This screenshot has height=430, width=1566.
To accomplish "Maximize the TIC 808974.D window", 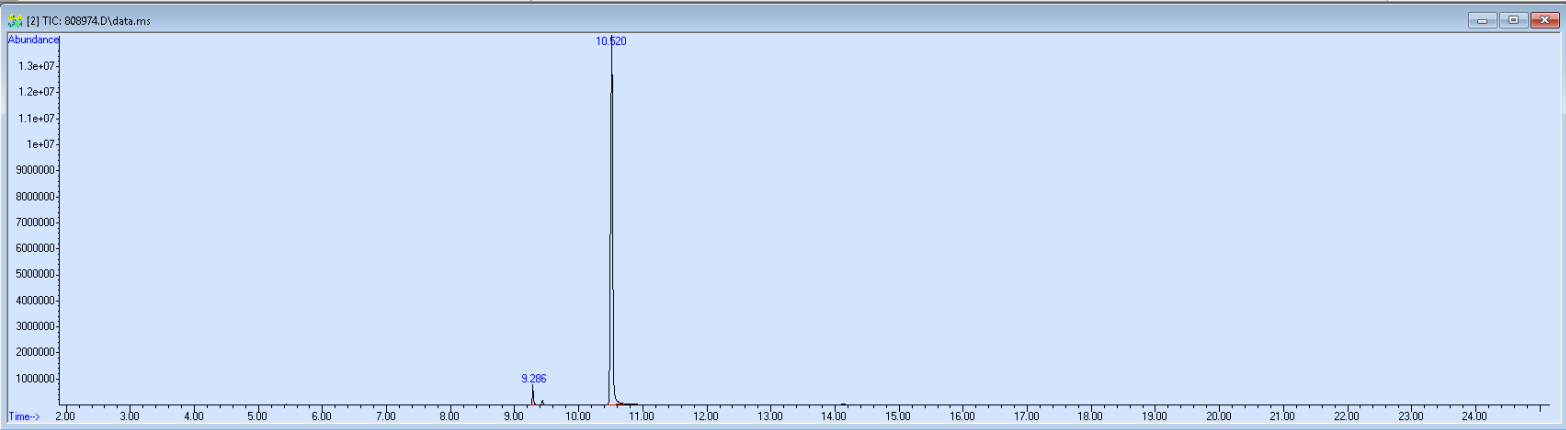I will [1512, 19].
